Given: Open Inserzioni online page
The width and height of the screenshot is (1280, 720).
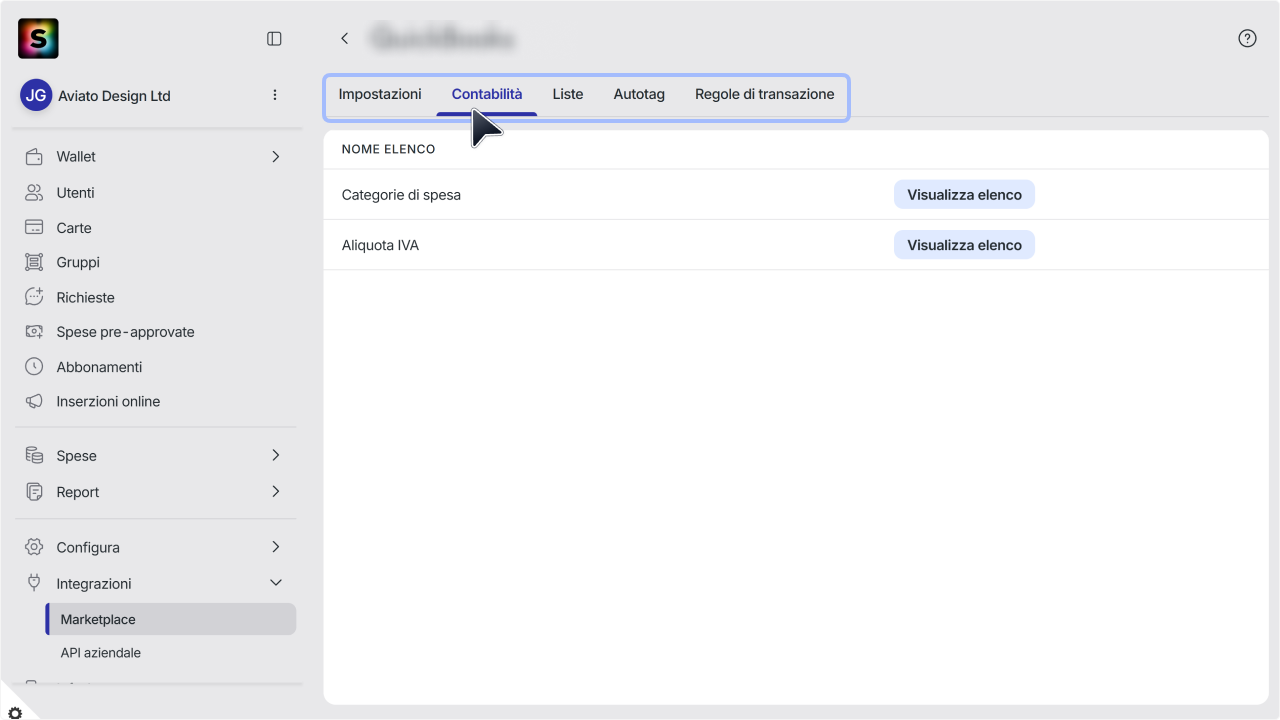Looking at the screenshot, I should click(x=109, y=401).
